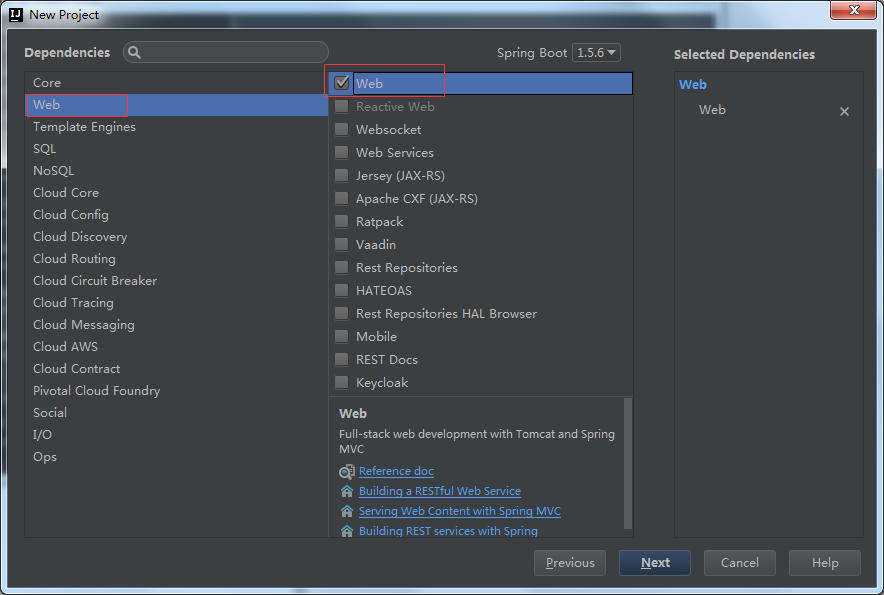This screenshot has width=884, height=595.
Task: Choose the NoSQL category
Action: 176,171
